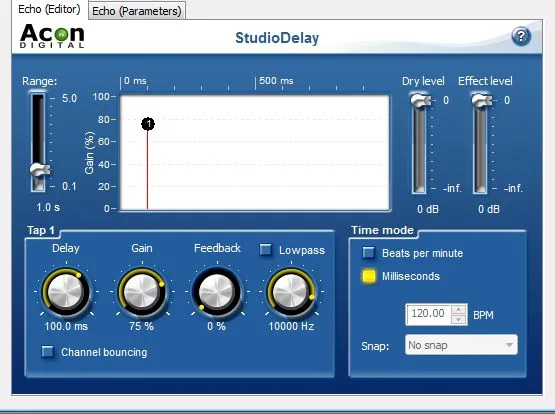Enable the Lowpass checkbox
Viewport: 555px width, 414px height.
pyautogui.click(x=265, y=250)
